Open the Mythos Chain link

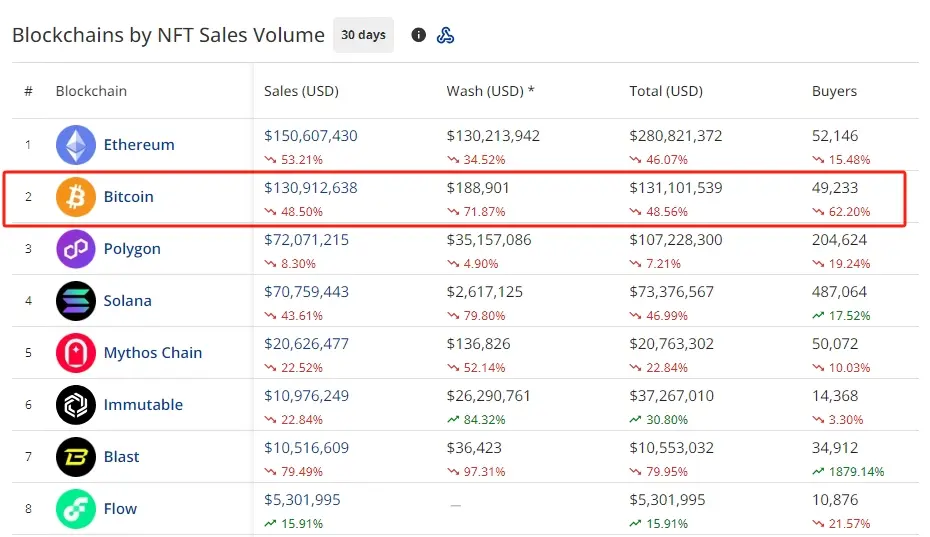[153, 353]
